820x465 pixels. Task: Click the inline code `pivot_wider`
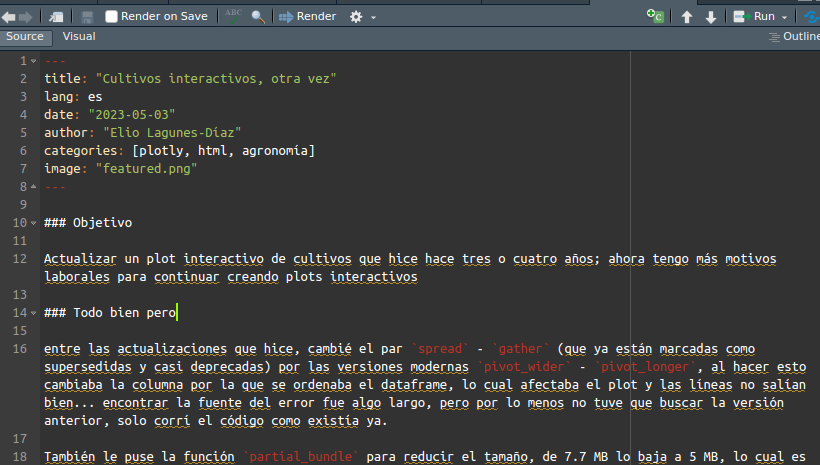click(524, 367)
